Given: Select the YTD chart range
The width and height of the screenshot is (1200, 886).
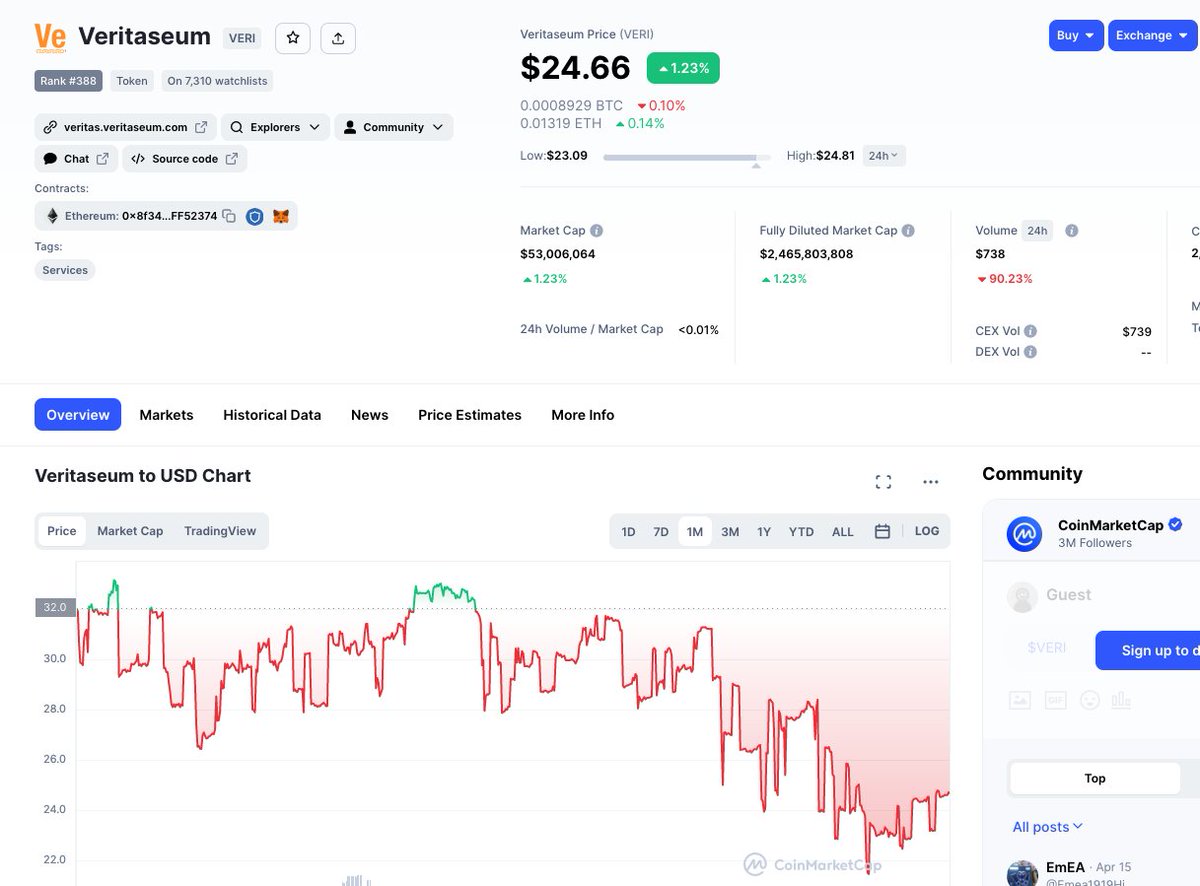Looking at the screenshot, I should 801,532.
